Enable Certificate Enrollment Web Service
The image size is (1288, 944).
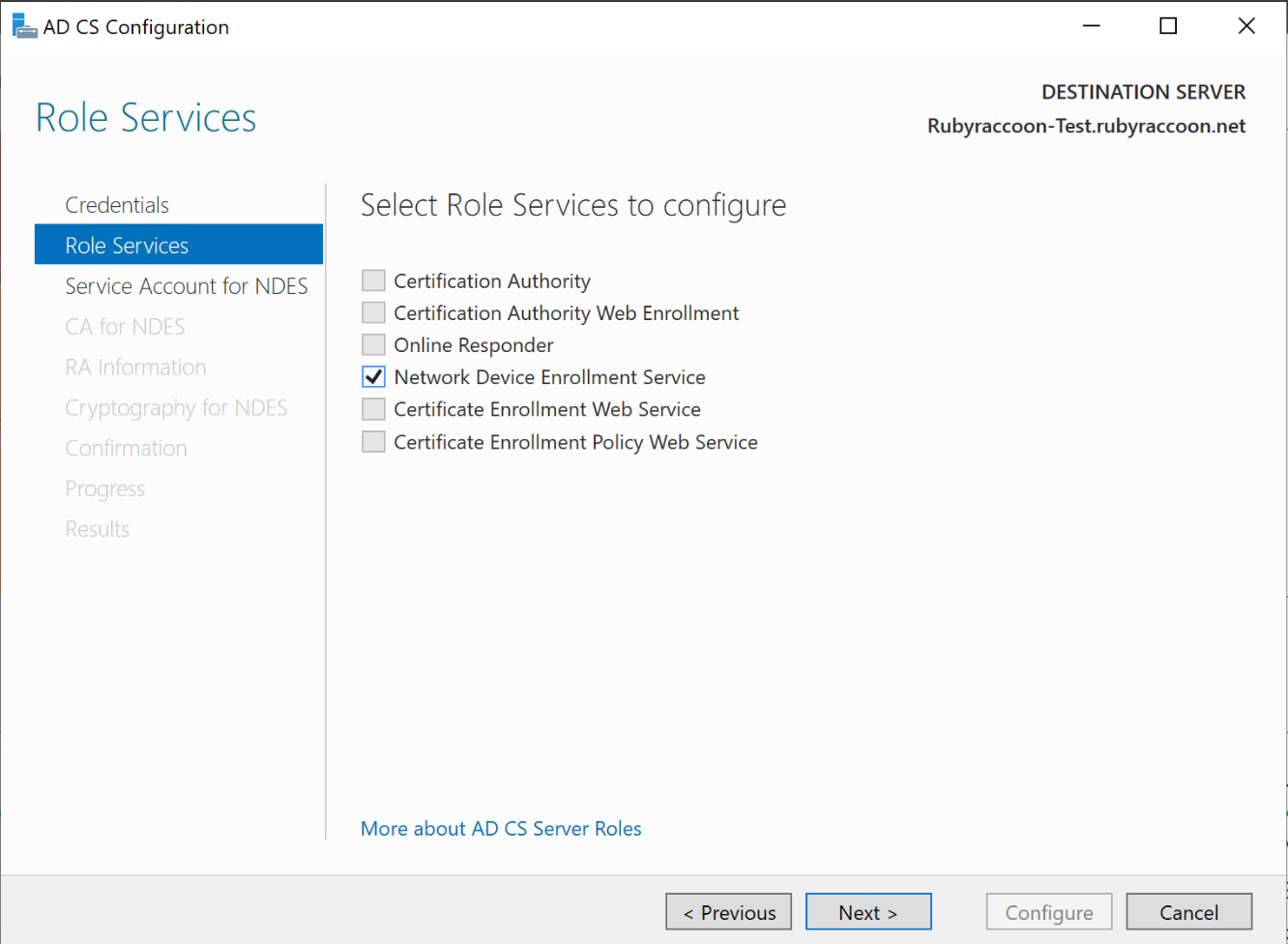coord(373,408)
